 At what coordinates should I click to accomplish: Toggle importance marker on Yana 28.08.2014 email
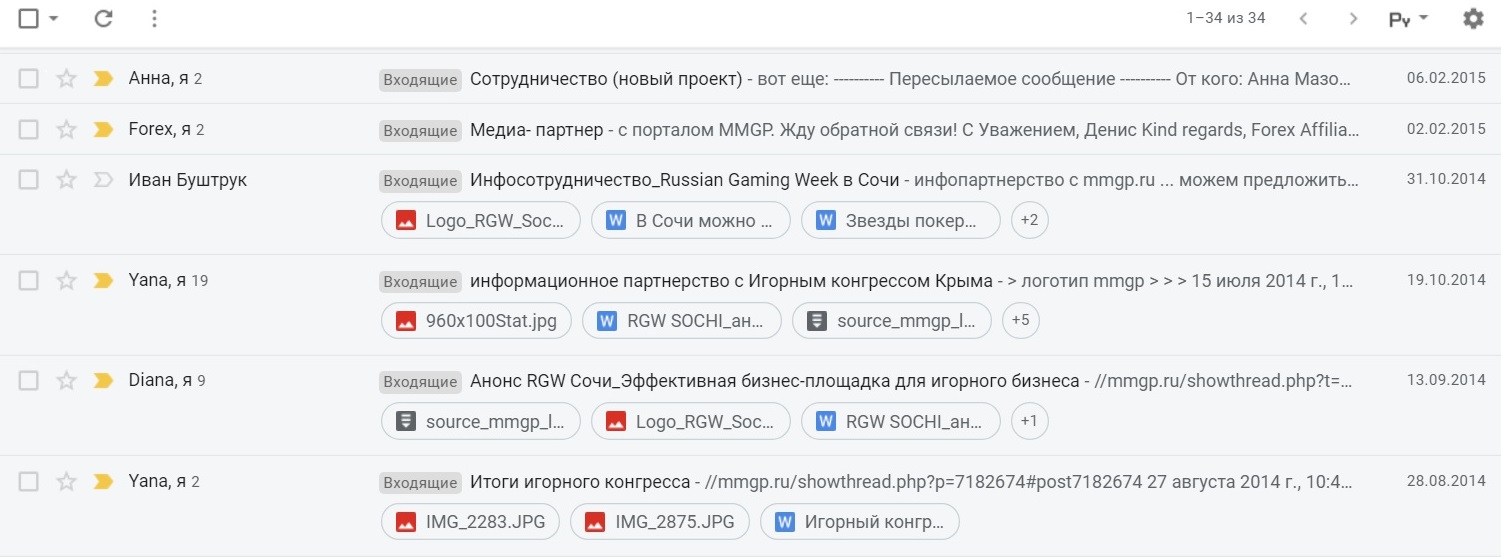tap(103, 481)
